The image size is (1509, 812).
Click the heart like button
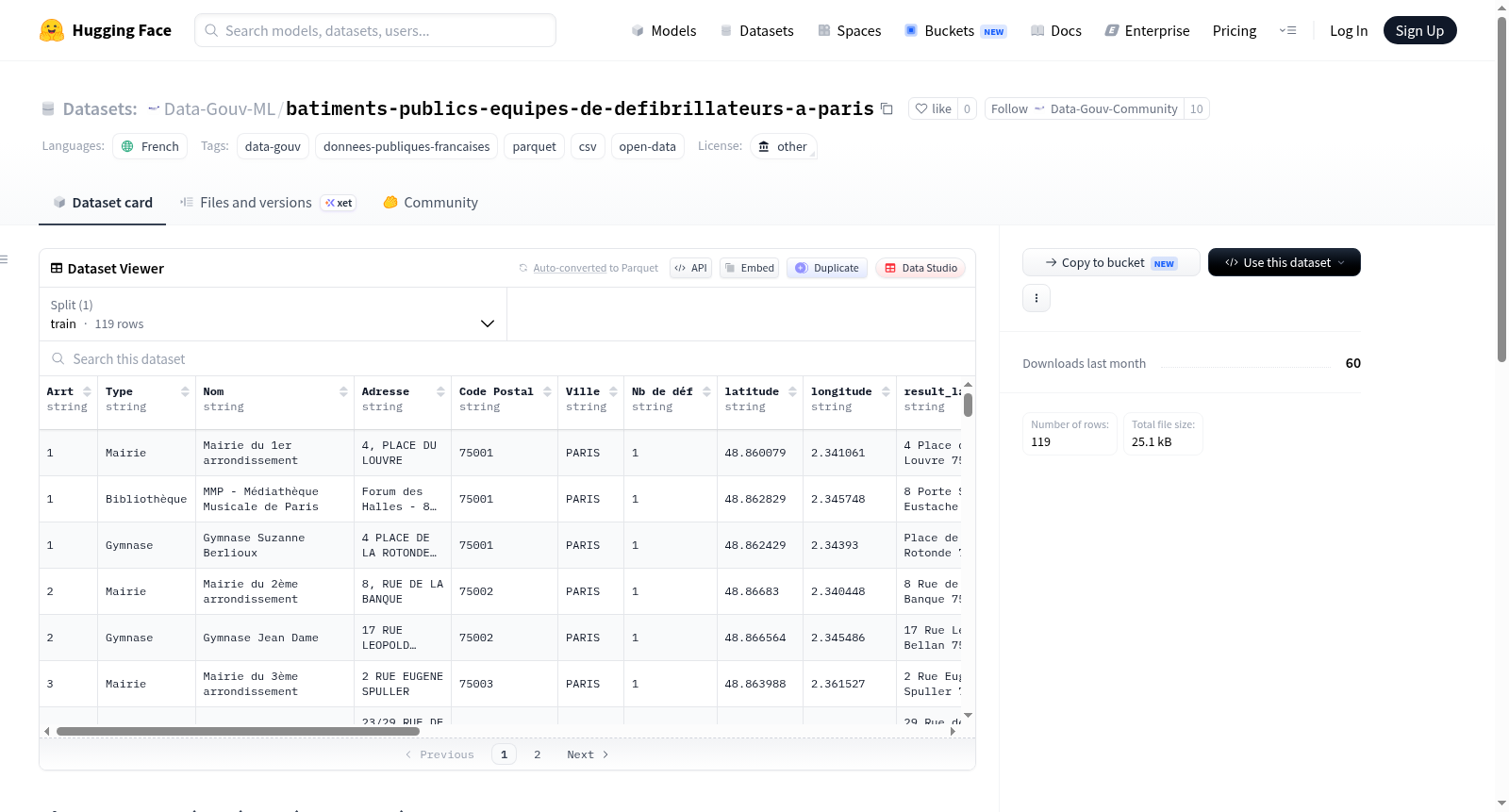click(933, 108)
